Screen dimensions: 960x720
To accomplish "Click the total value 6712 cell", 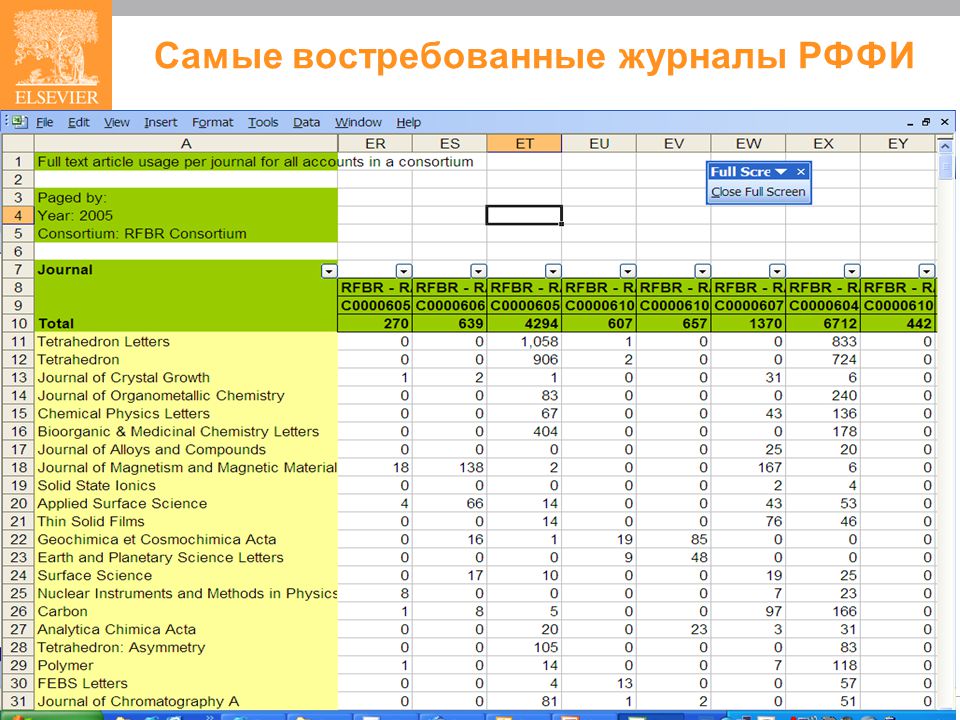I will click(x=823, y=323).
